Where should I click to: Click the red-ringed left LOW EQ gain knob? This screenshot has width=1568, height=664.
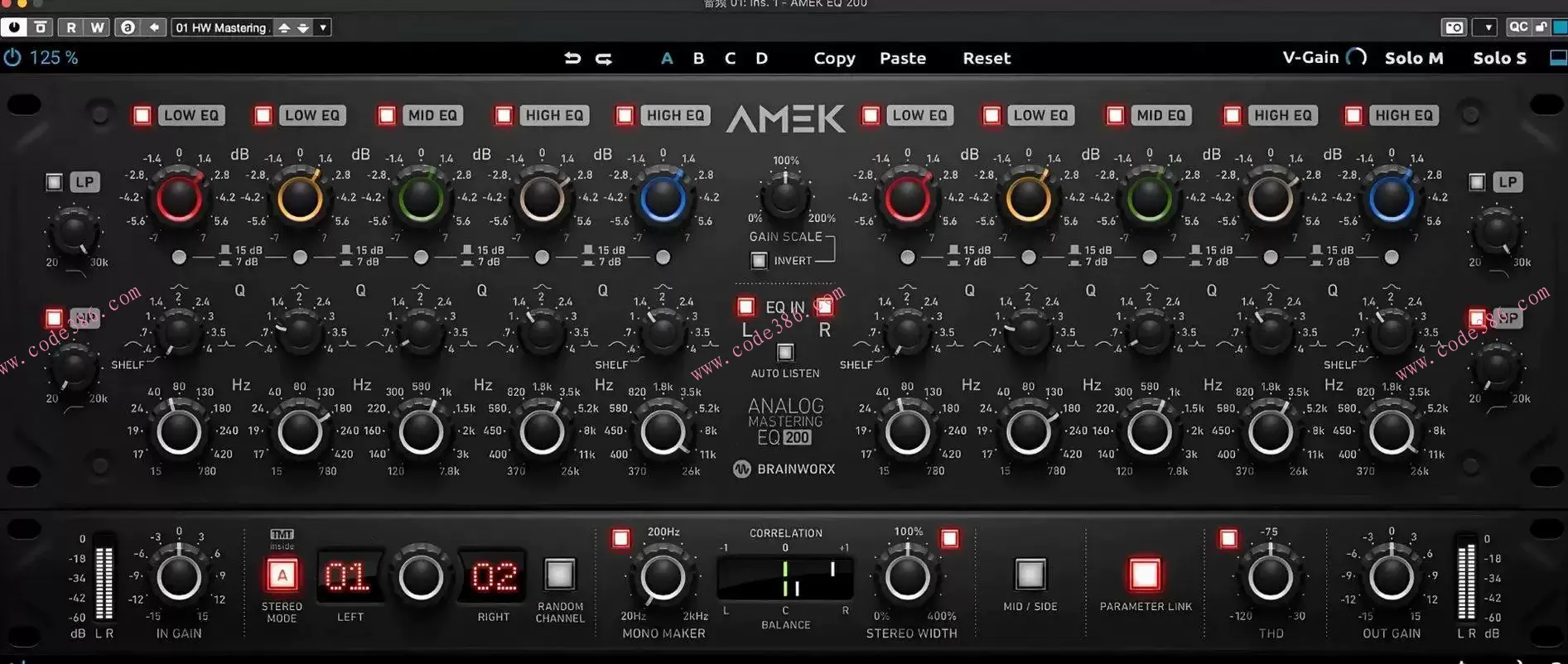(179, 199)
